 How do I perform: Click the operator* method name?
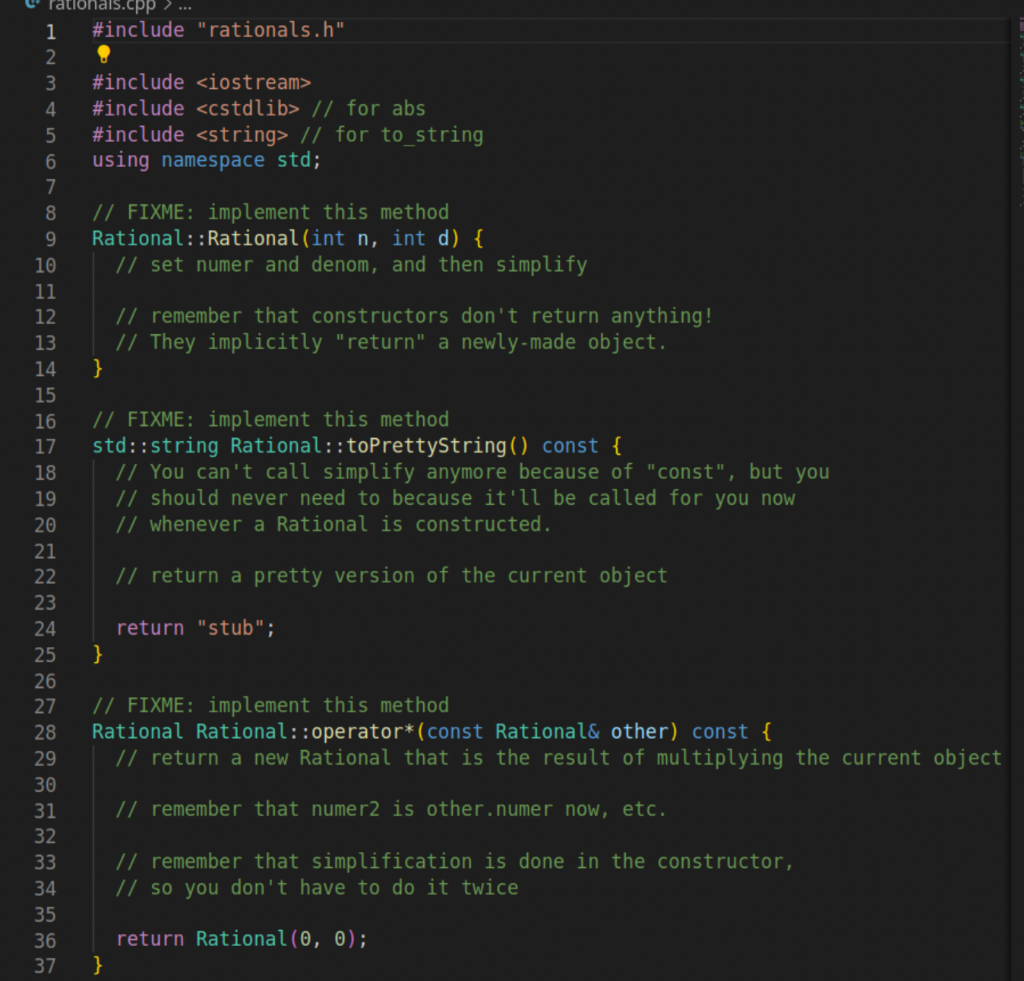pos(363,732)
